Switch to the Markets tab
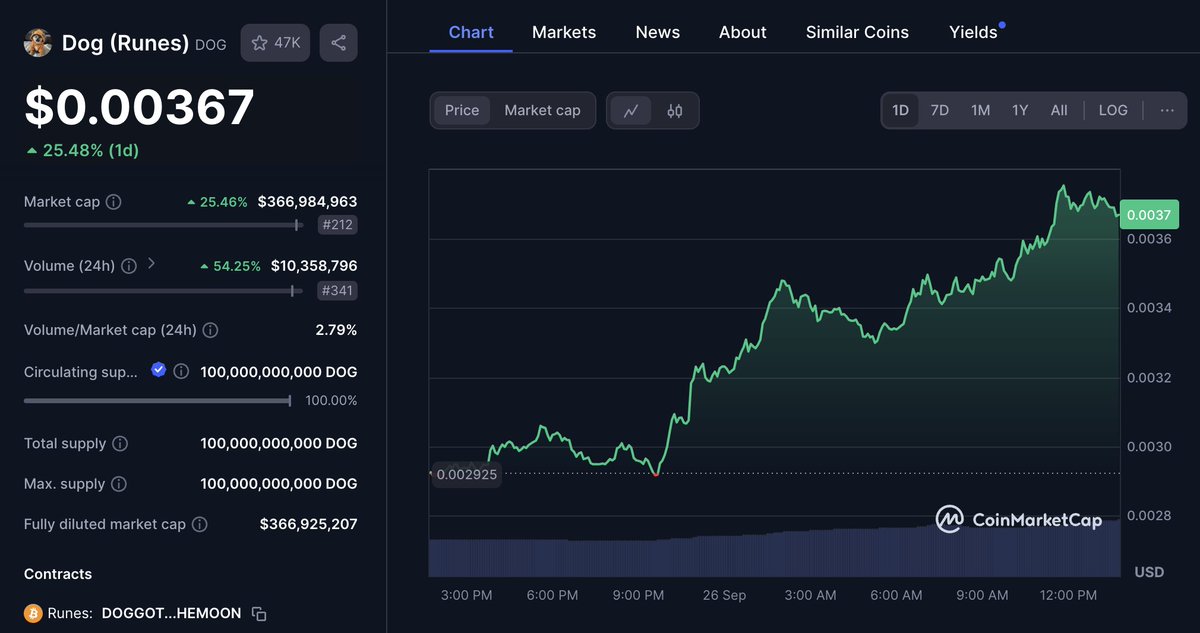The image size is (1200, 633). (x=563, y=31)
